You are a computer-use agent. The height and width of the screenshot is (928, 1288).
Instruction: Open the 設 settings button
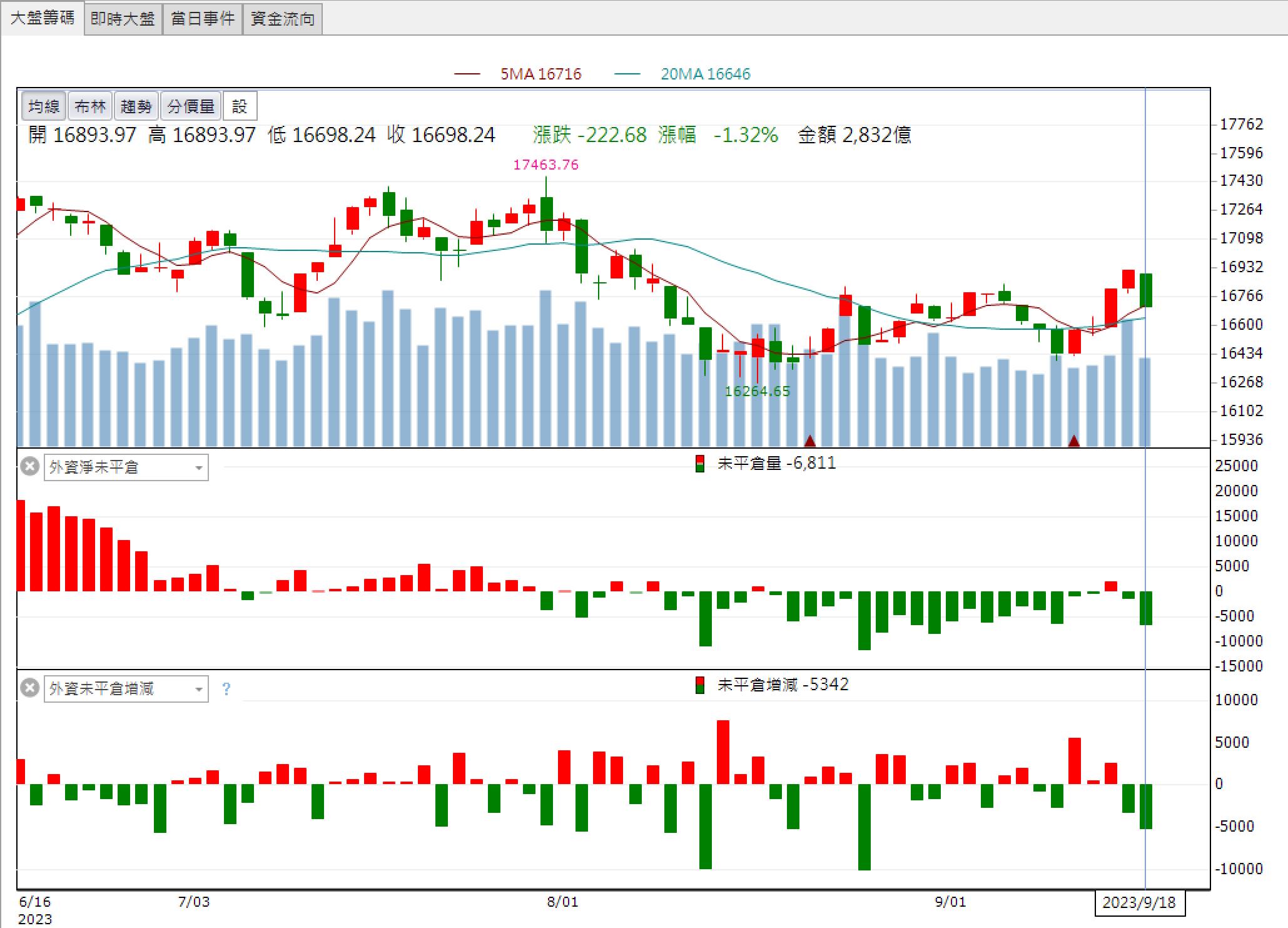click(240, 106)
